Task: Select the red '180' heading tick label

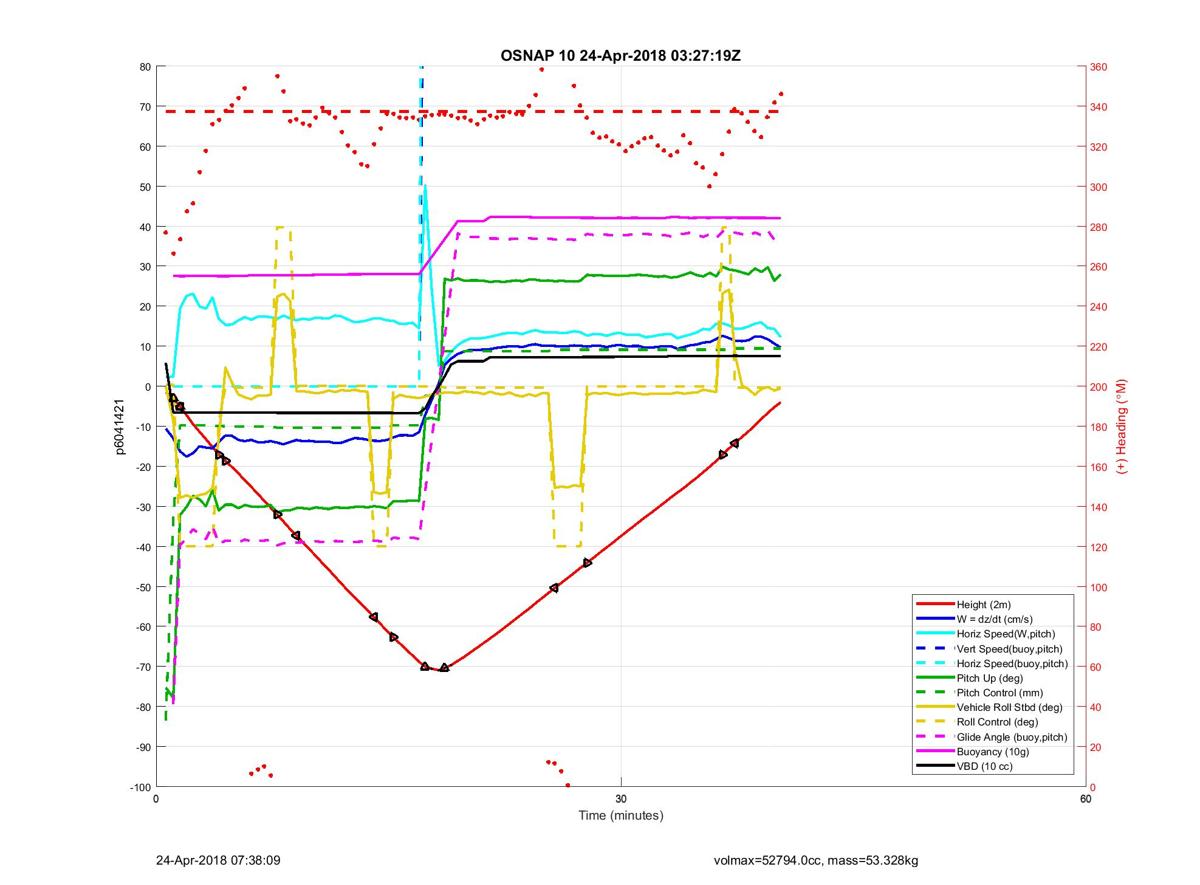Action: click(x=1100, y=427)
